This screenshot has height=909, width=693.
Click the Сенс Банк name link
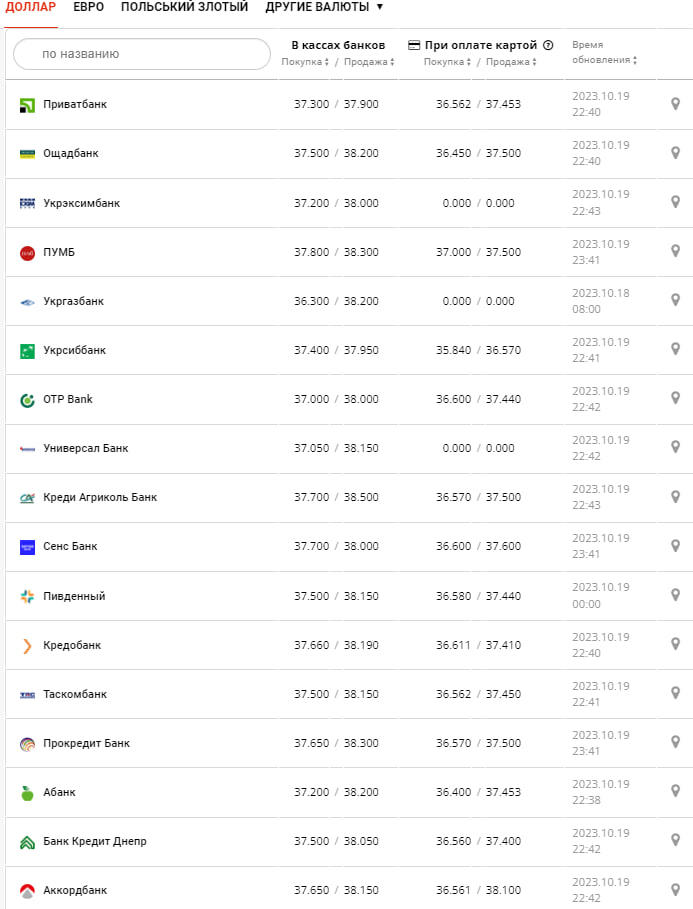pyautogui.click(x=70, y=546)
